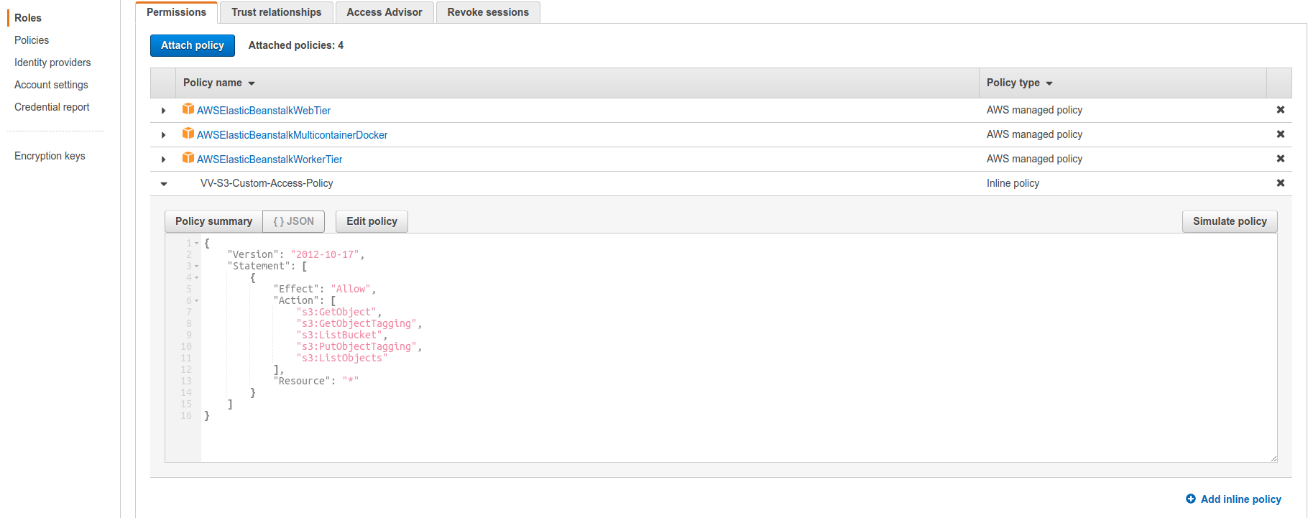Click the Edit policy button
The image size is (1308, 518).
pyautogui.click(x=372, y=221)
